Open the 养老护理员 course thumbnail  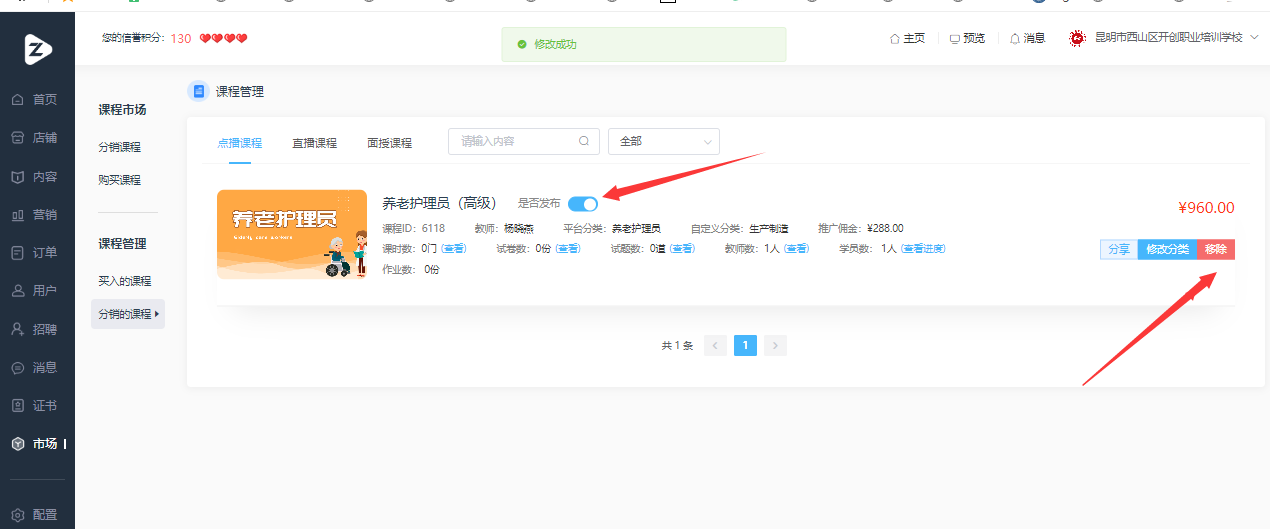click(x=292, y=235)
